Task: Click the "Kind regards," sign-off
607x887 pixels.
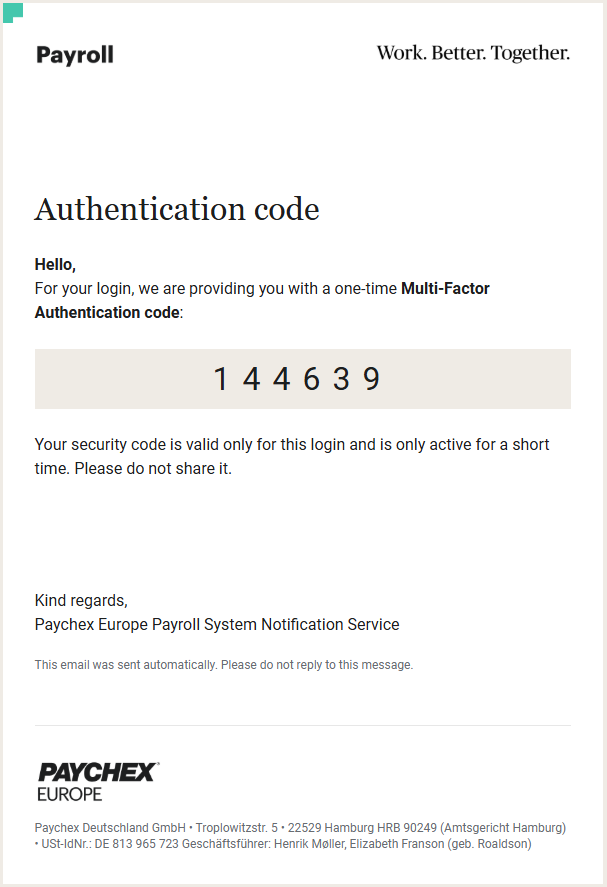Action: tap(81, 601)
